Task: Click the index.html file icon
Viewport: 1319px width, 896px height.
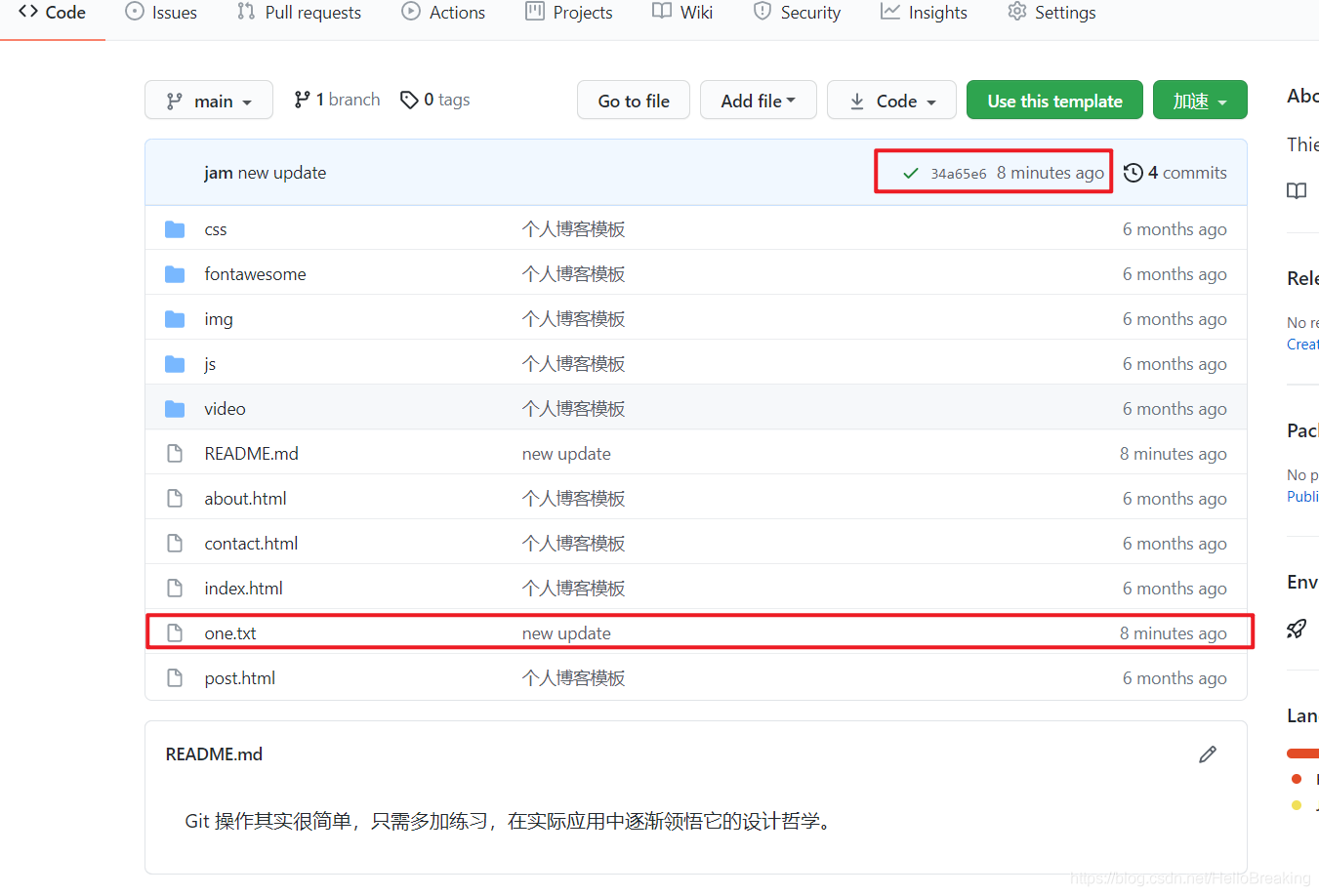Action: [175, 589]
